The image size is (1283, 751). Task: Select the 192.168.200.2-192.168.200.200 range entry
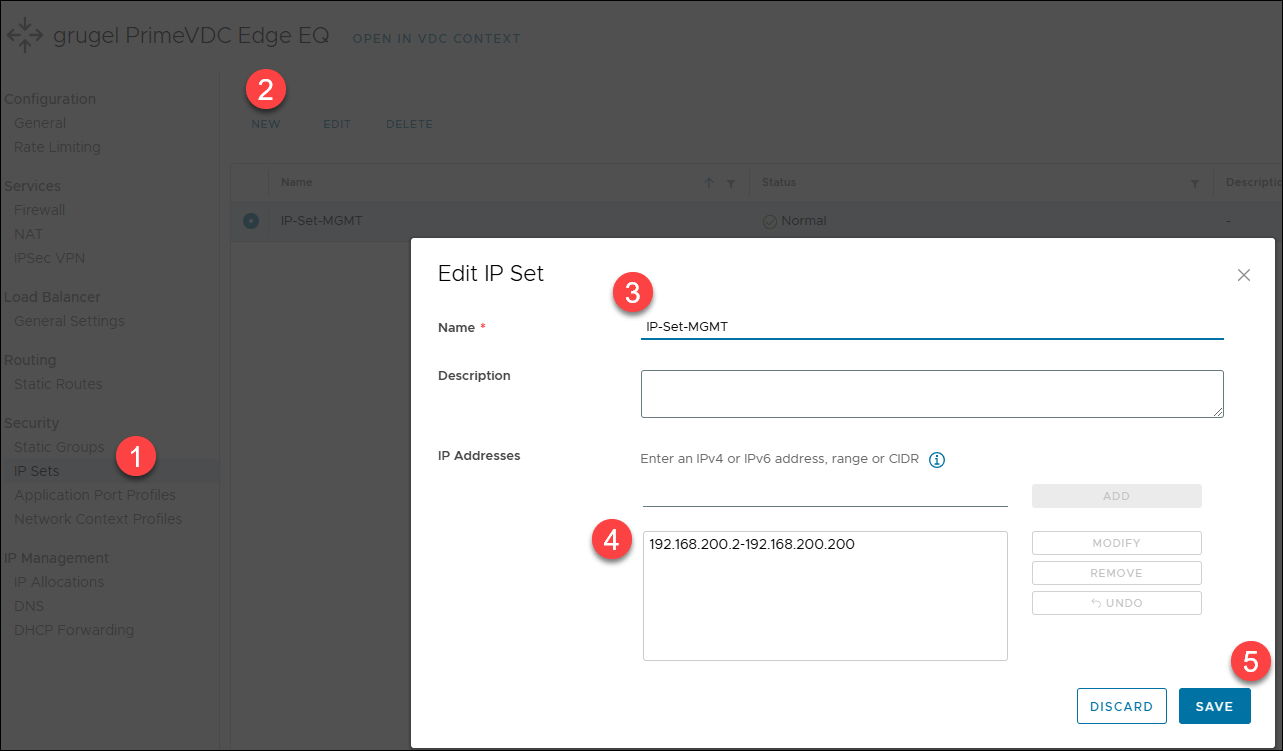tap(752, 545)
